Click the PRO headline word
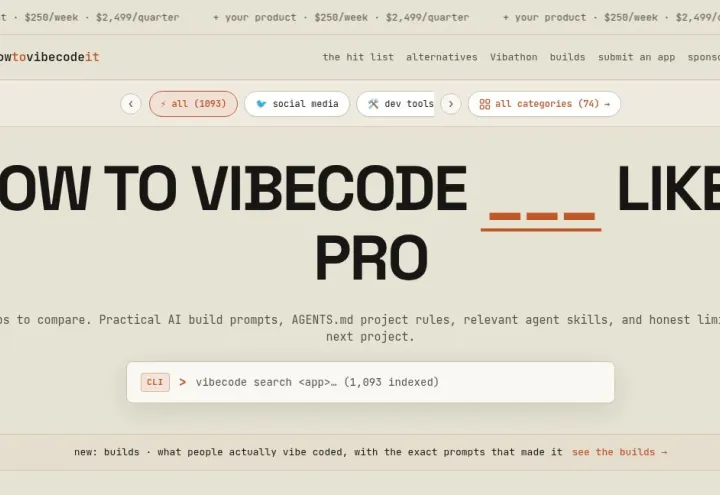This screenshot has height=495, width=720. tap(371, 258)
